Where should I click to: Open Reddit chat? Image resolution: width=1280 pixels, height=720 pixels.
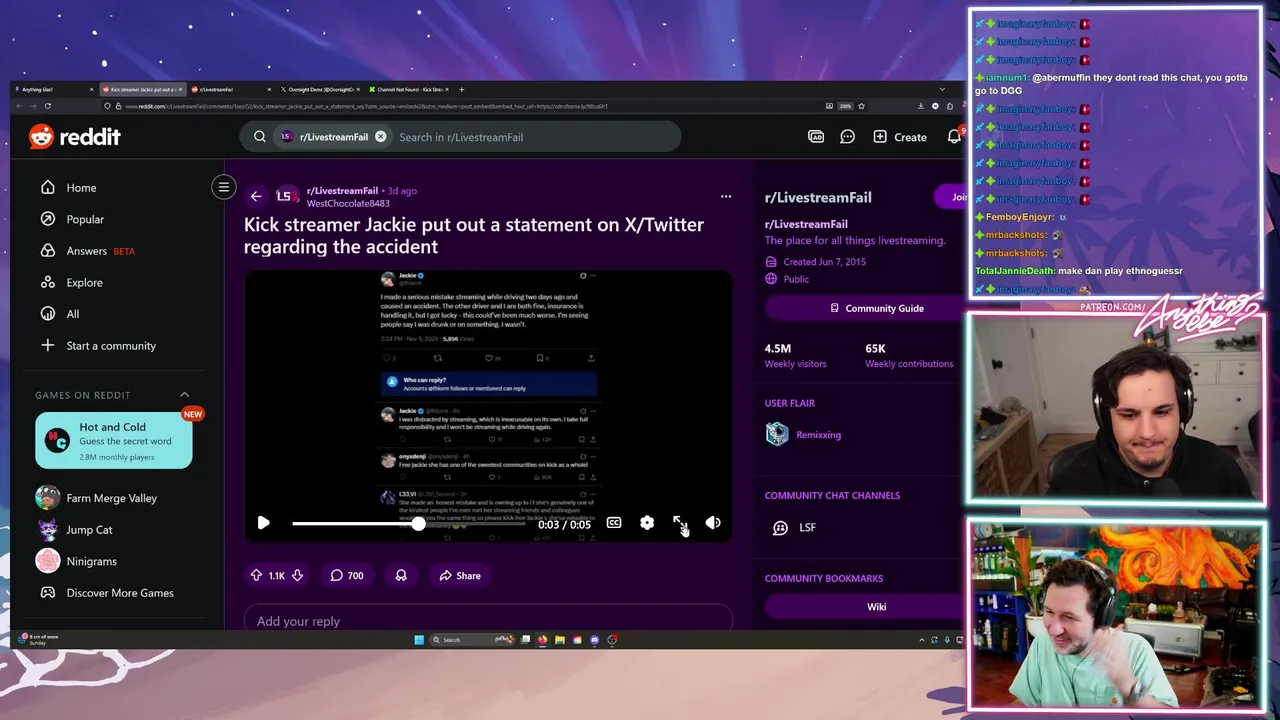(x=847, y=137)
